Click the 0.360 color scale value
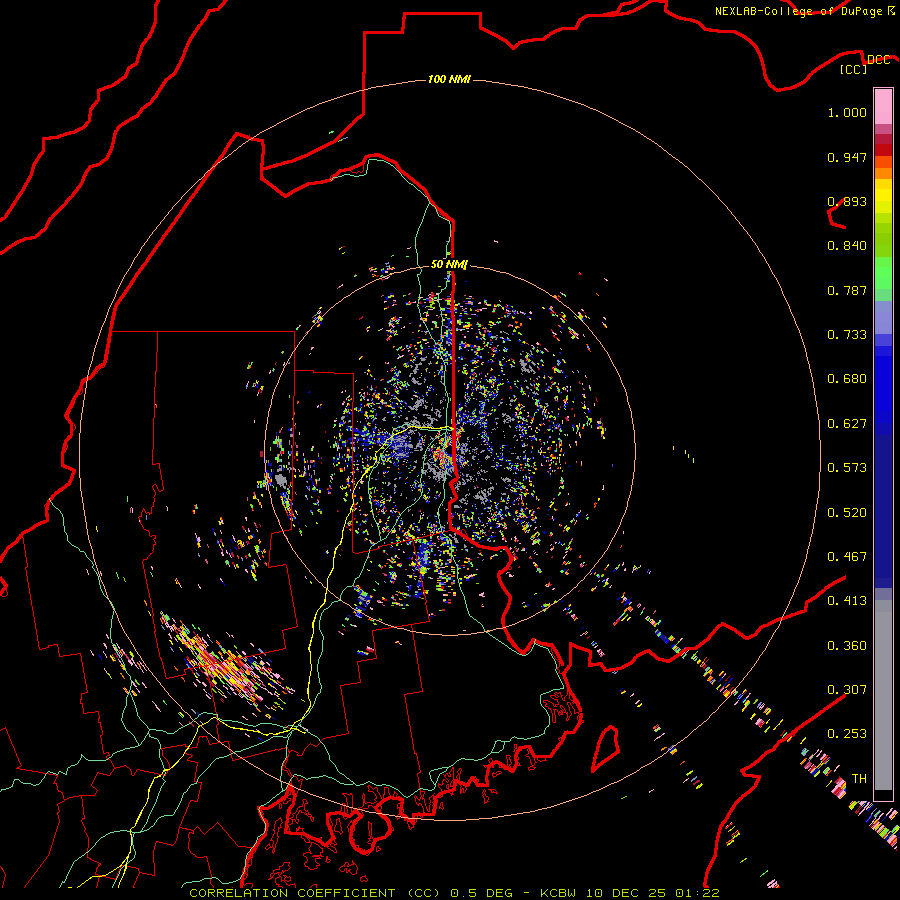The image size is (900, 900). click(847, 646)
